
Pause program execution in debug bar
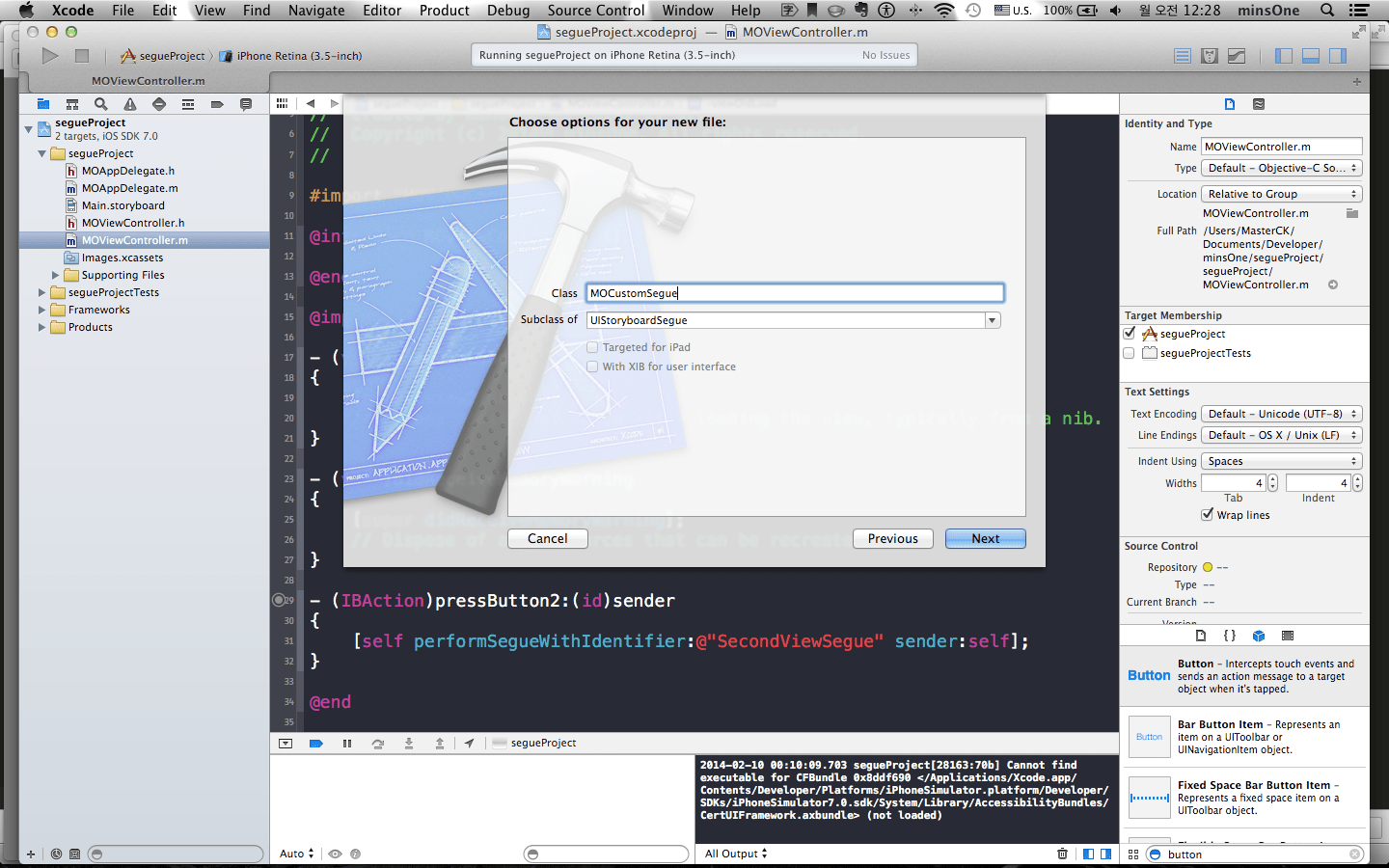coord(347,744)
